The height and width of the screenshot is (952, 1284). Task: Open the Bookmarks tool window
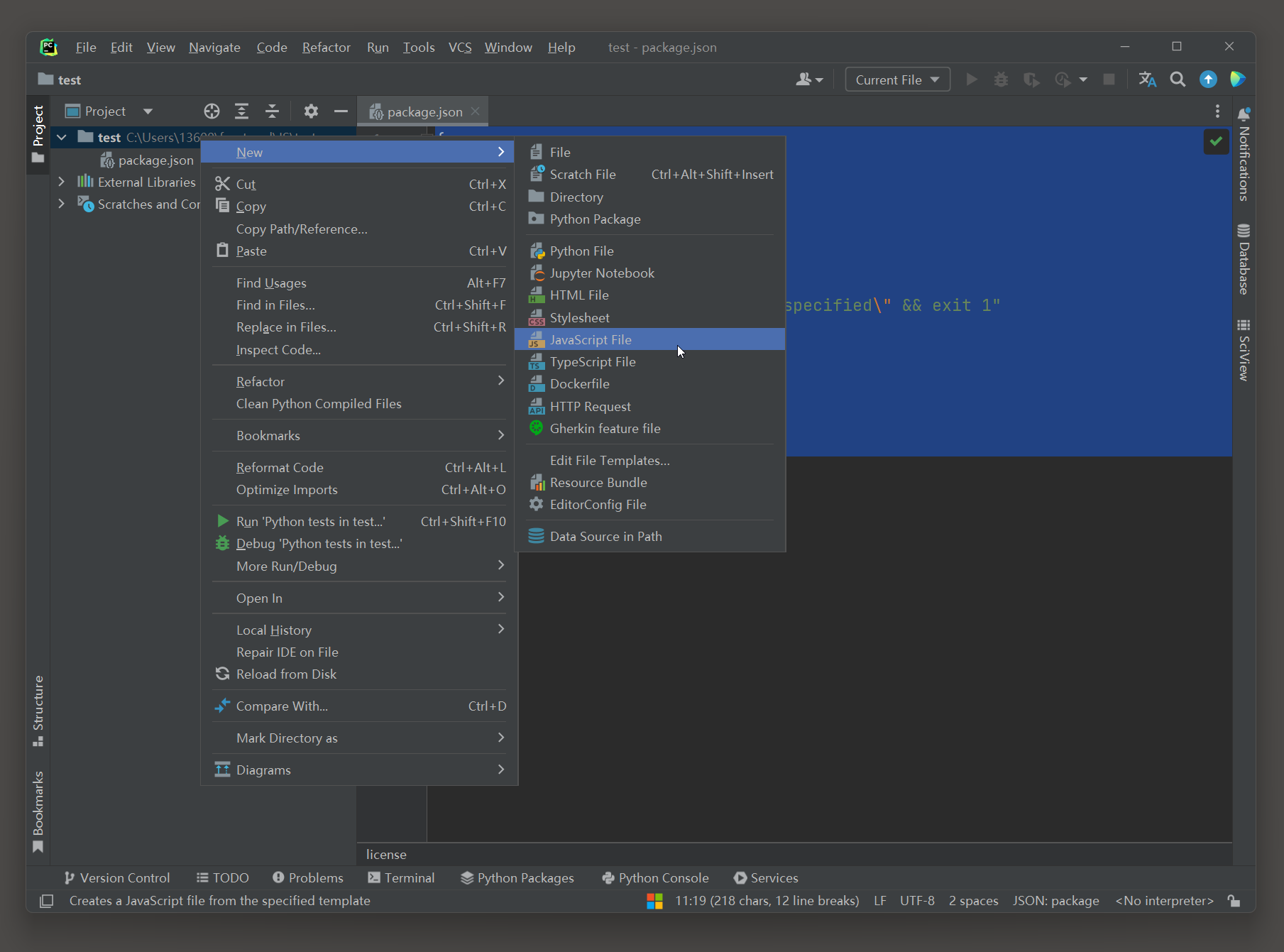38,811
